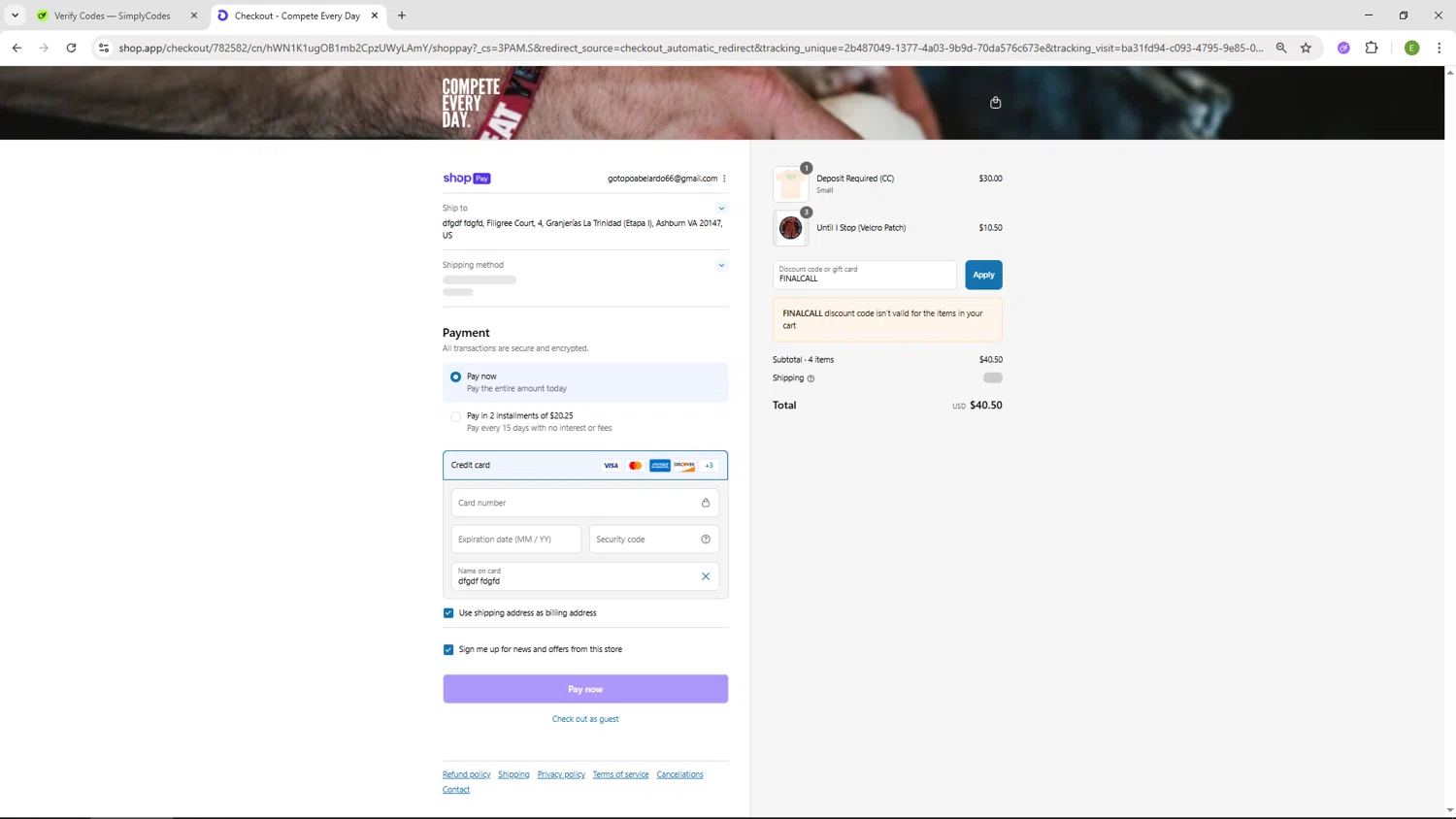This screenshot has height=819, width=1456.
Task: Close the Checkout tab
Action: tap(375, 16)
